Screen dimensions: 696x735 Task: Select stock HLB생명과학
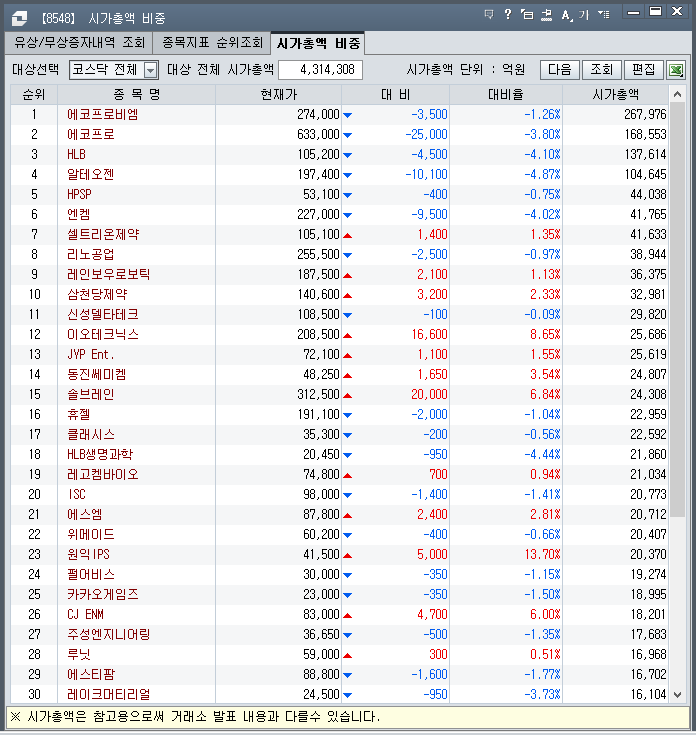(x=100, y=454)
